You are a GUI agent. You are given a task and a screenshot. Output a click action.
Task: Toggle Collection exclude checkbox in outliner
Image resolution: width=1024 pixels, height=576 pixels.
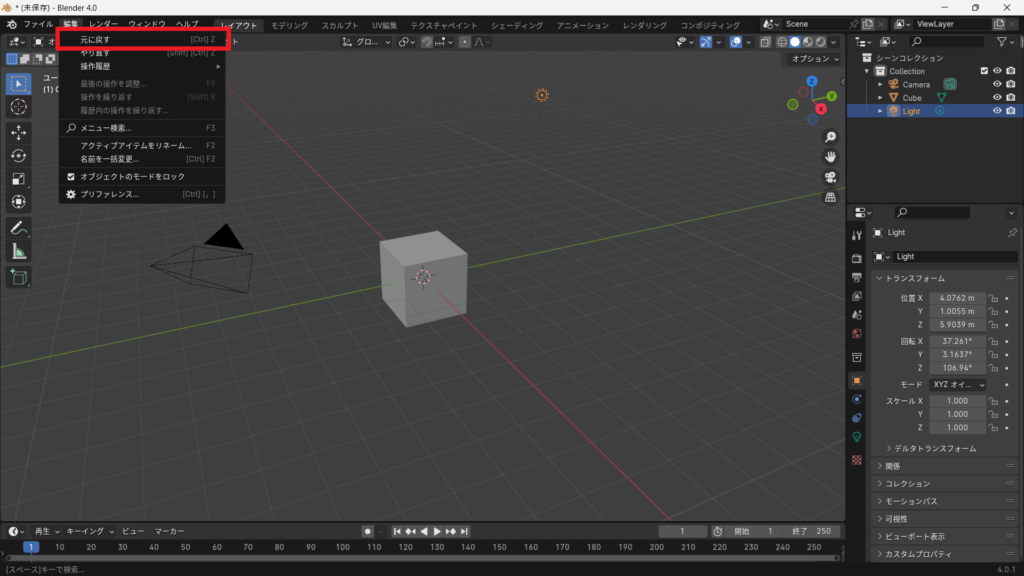click(x=984, y=71)
